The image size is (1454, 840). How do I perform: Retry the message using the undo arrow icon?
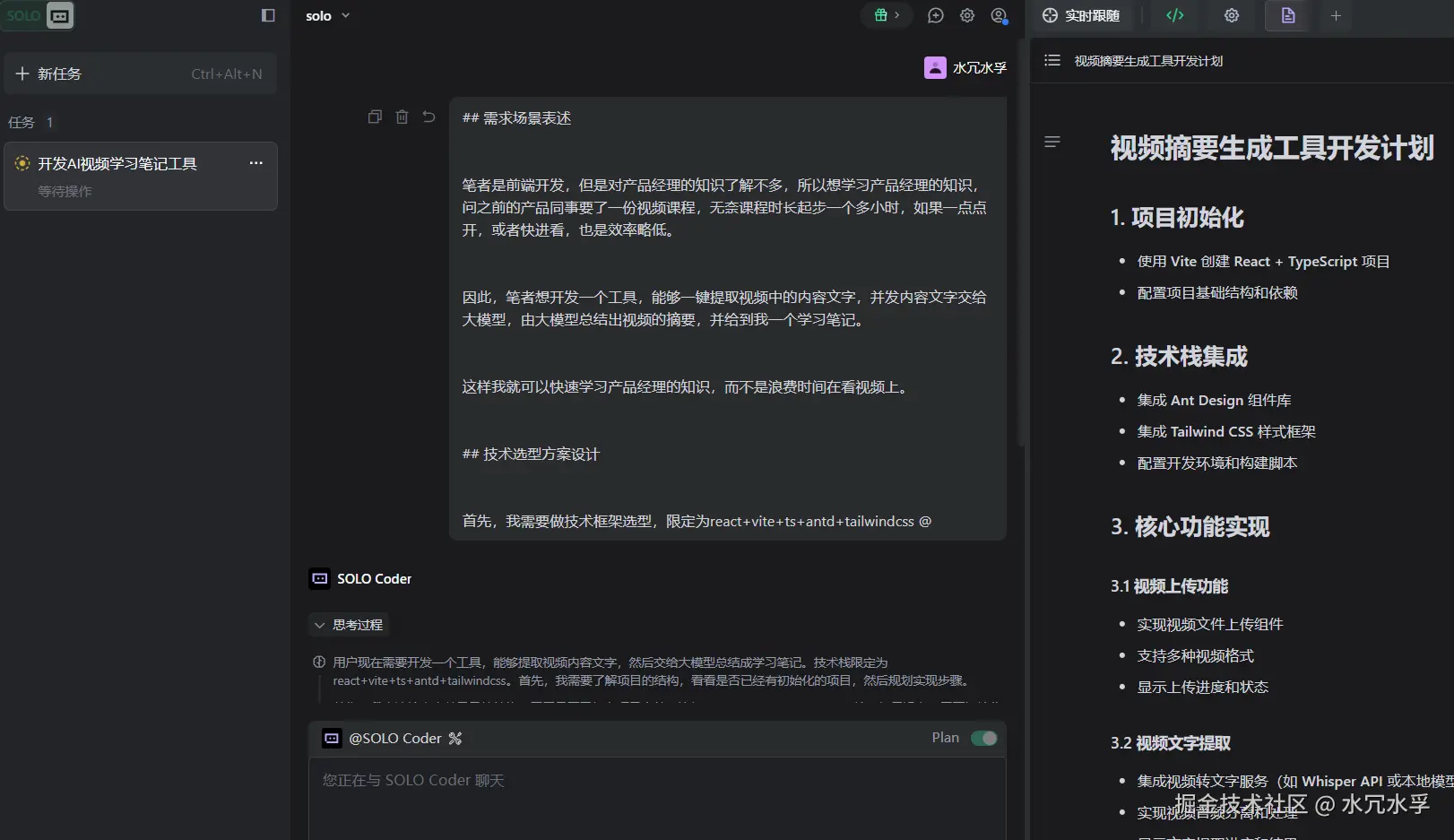tap(428, 117)
